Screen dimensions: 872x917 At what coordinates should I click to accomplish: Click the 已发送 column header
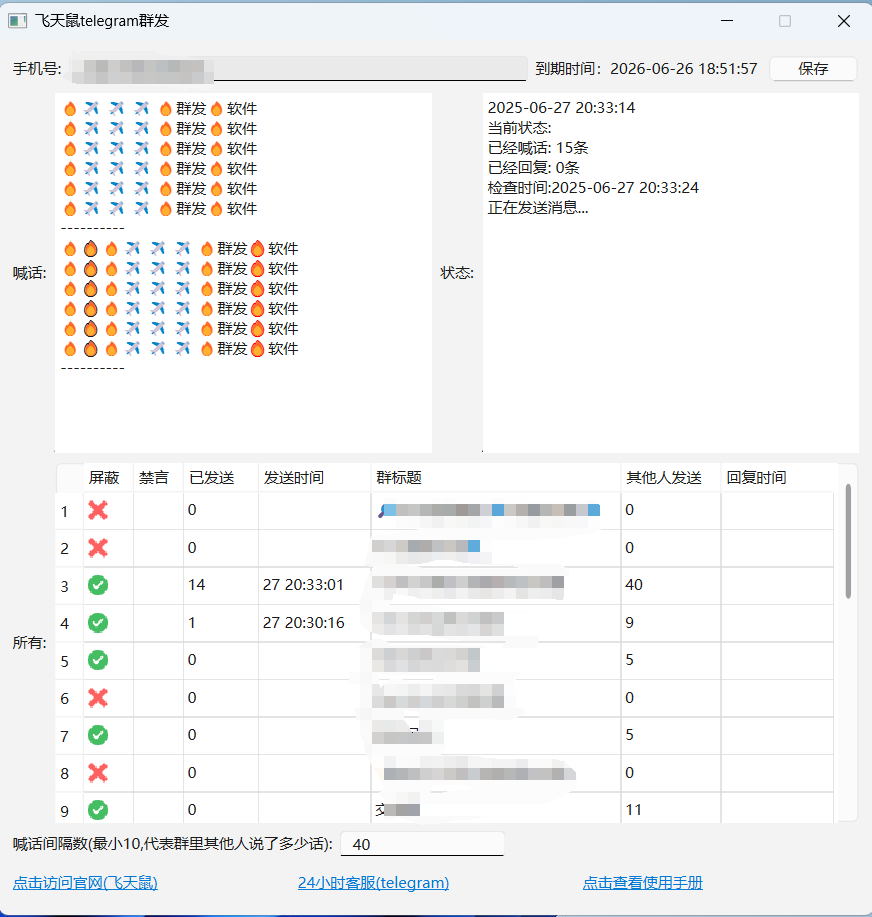click(x=212, y=478)
